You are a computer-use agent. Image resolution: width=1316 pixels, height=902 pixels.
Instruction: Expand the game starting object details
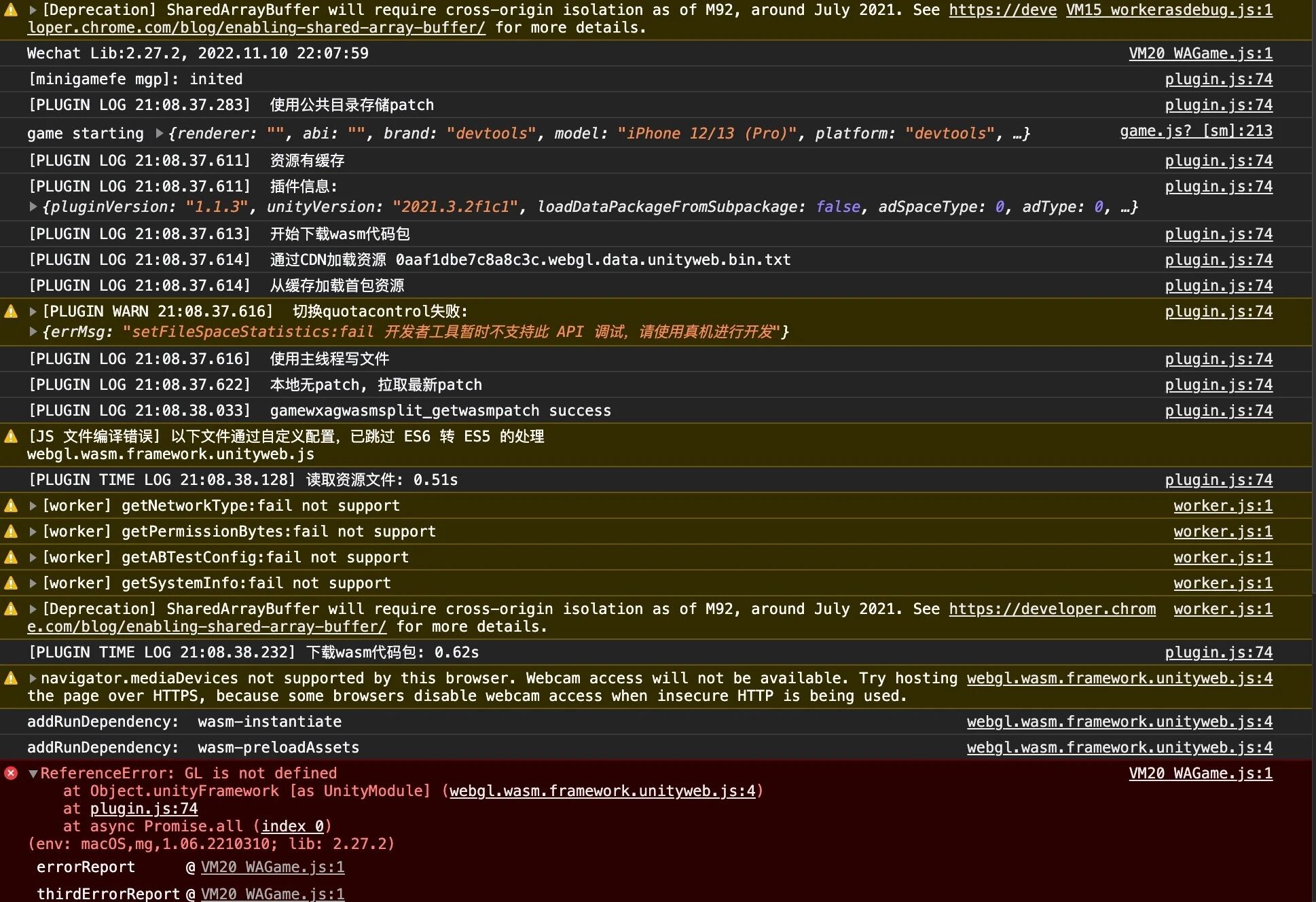point(158,133)
